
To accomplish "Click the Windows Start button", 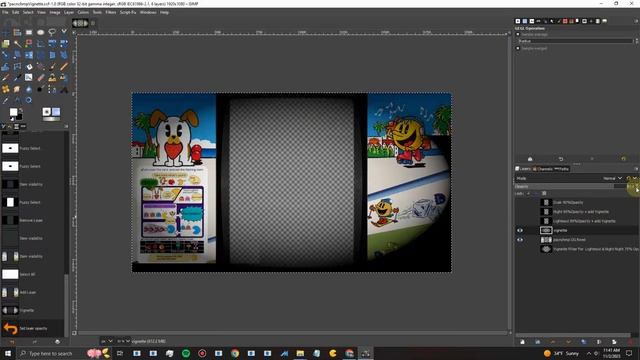I will pyautogui.click(x=7, y=353).
